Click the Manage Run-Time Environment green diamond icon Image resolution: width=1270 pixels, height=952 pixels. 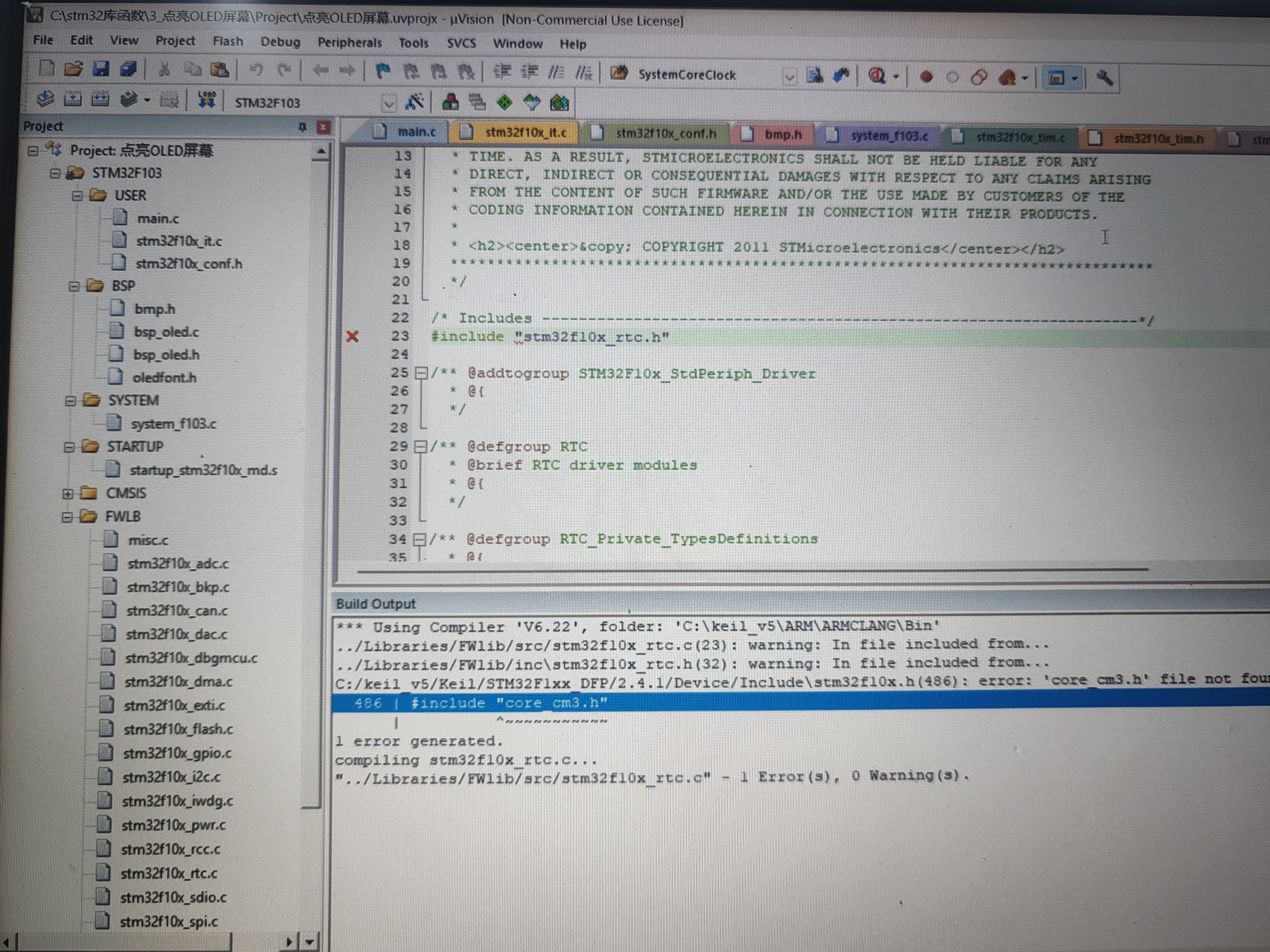pos(504,102)
